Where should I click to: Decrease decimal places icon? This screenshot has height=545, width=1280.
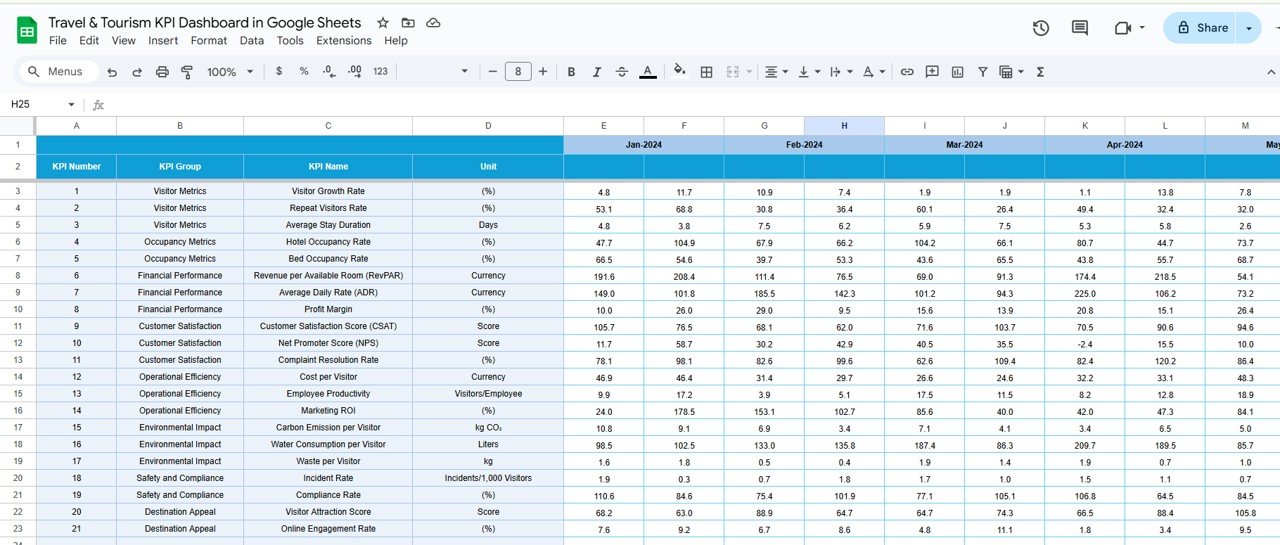coord(328,72)
